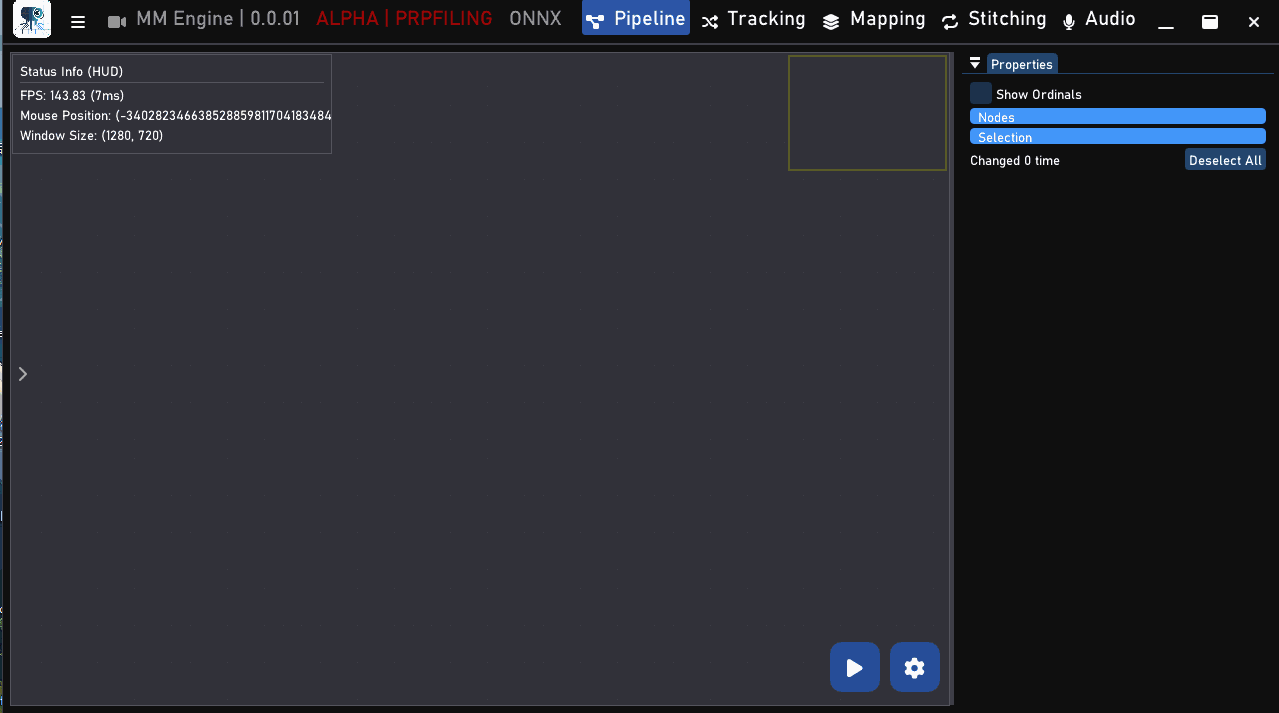The width and height of the screenshot is (1279, 713).
Task: Click the shuffle icon beside Tracking
Action: pos(710,19)
